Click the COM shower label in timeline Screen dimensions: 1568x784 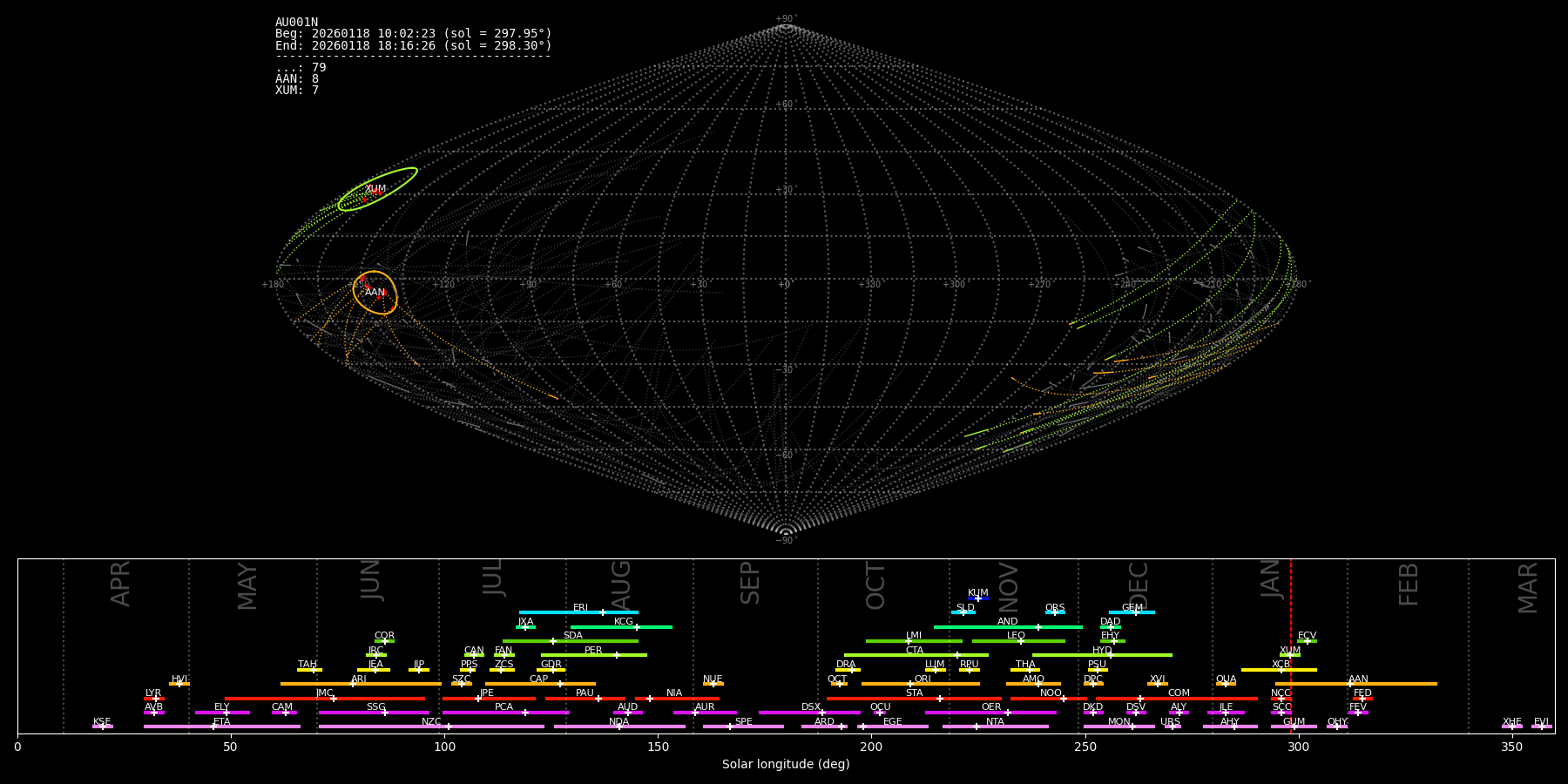point(1179,693)
